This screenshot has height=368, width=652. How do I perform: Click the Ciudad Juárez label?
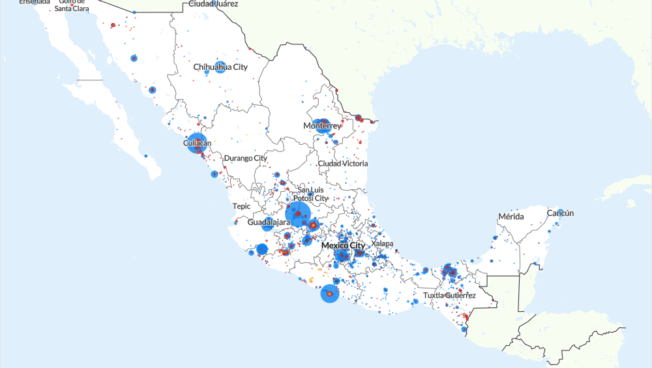213,4
